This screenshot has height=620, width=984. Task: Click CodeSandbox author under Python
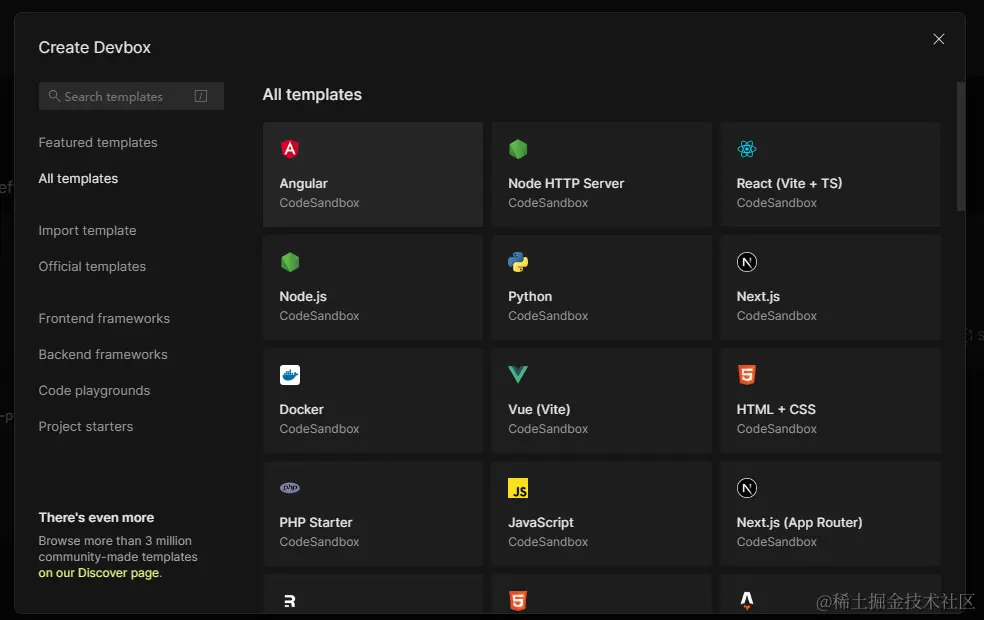548,316
